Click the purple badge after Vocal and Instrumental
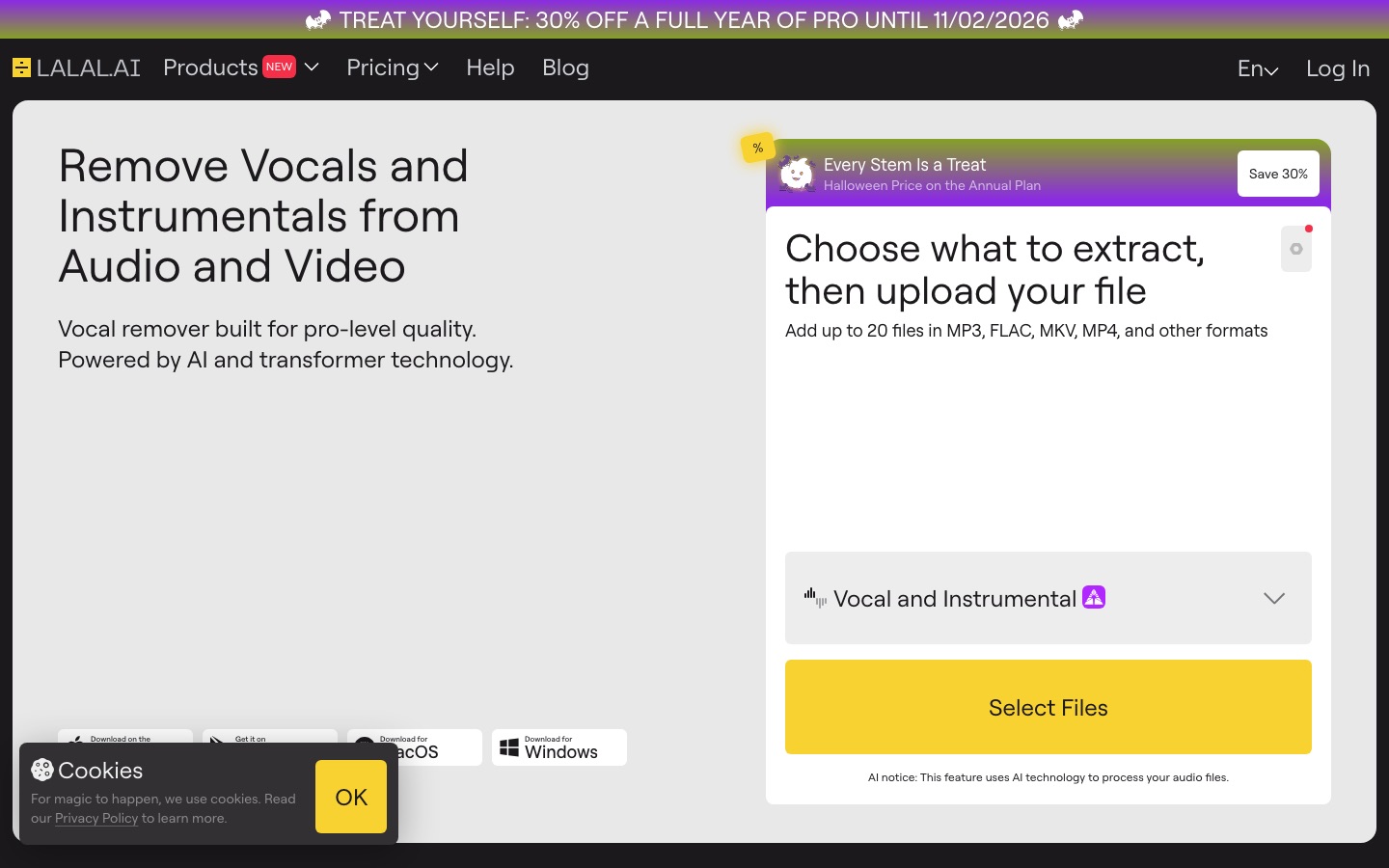Screen dimensions: 1389x868 click(x=1094, y=597)
